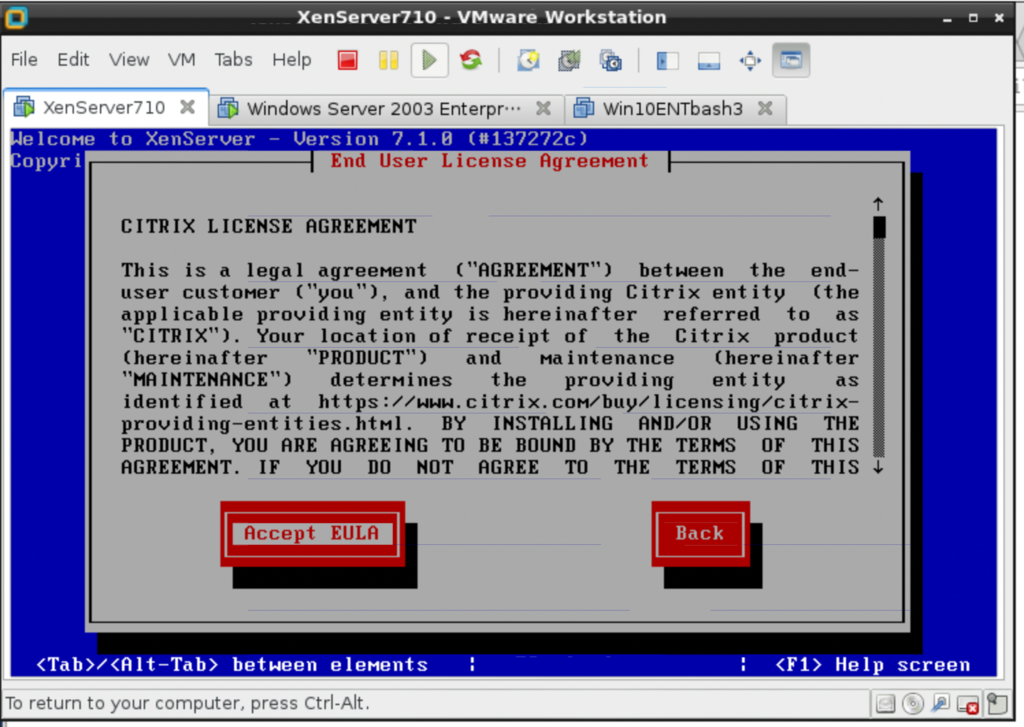1024x727 pixels.
Task: Click 'To return to your computer' status text
Action: pyautogui.click(x=187, y=703)
